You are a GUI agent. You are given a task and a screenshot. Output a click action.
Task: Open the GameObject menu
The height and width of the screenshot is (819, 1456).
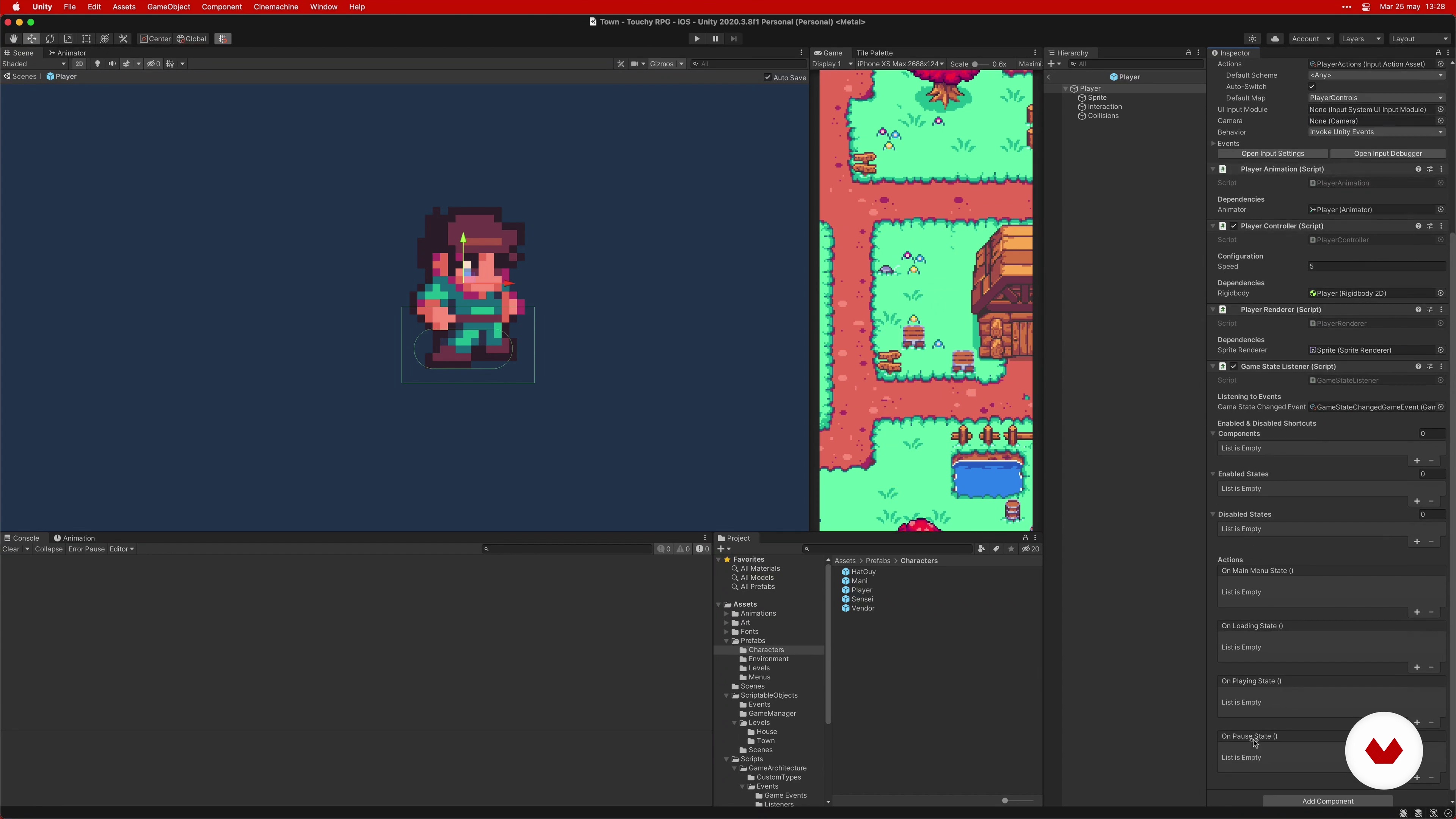coord(168,7)
